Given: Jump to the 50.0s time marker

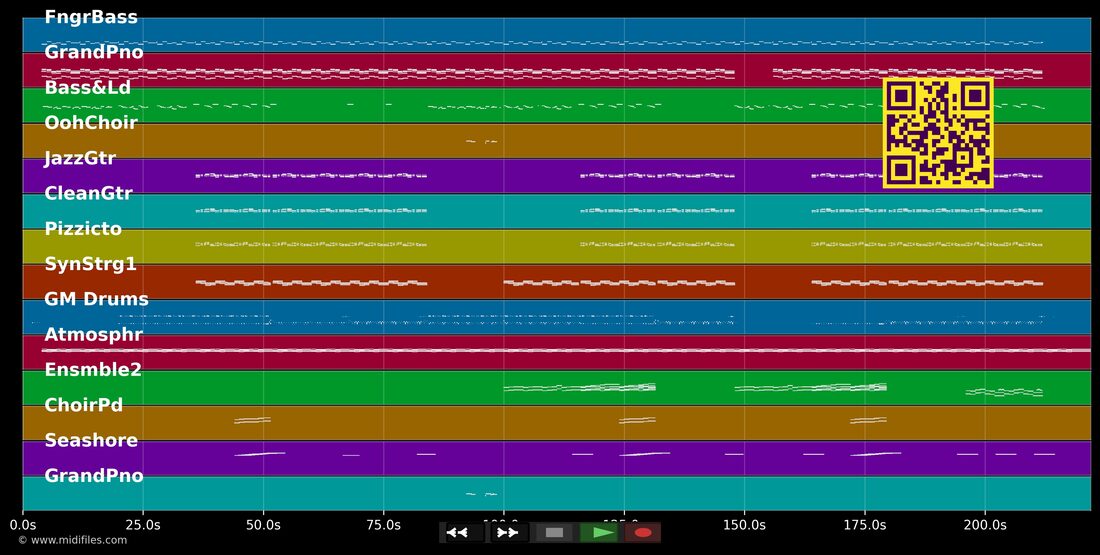Looking at the screenshot, I should point(263,525).
